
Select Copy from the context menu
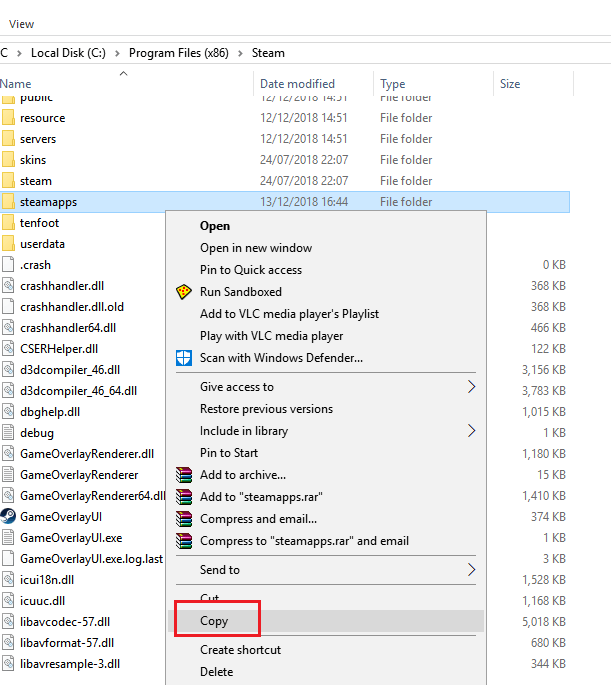coord(214,621)
